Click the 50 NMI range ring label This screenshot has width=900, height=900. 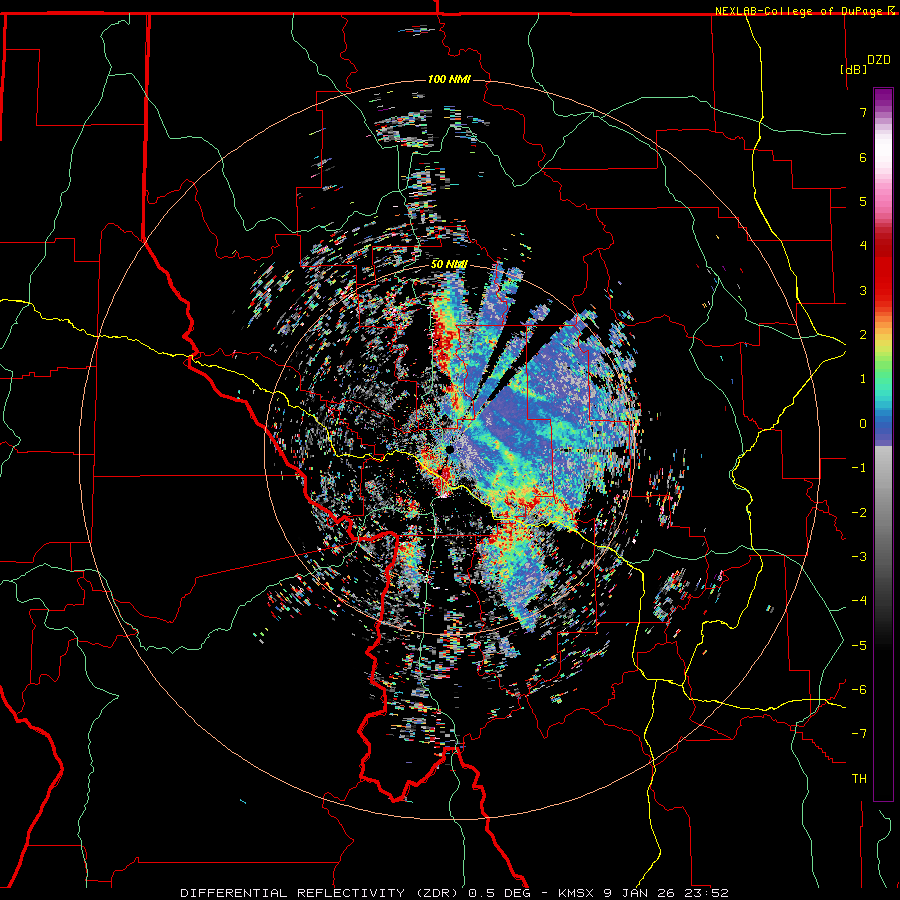coord(449,264)
